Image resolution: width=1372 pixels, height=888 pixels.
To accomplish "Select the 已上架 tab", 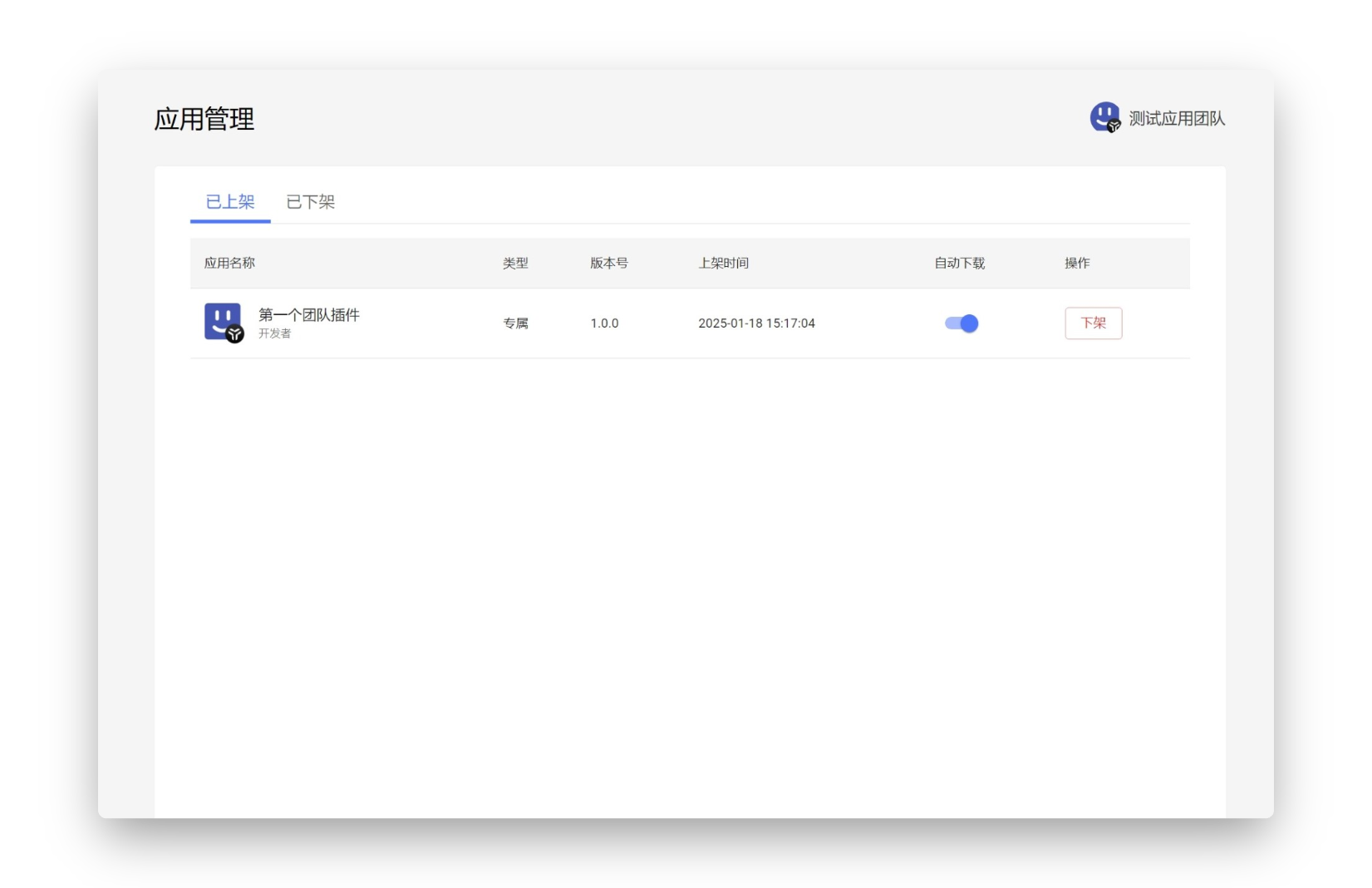I will 229,202.
